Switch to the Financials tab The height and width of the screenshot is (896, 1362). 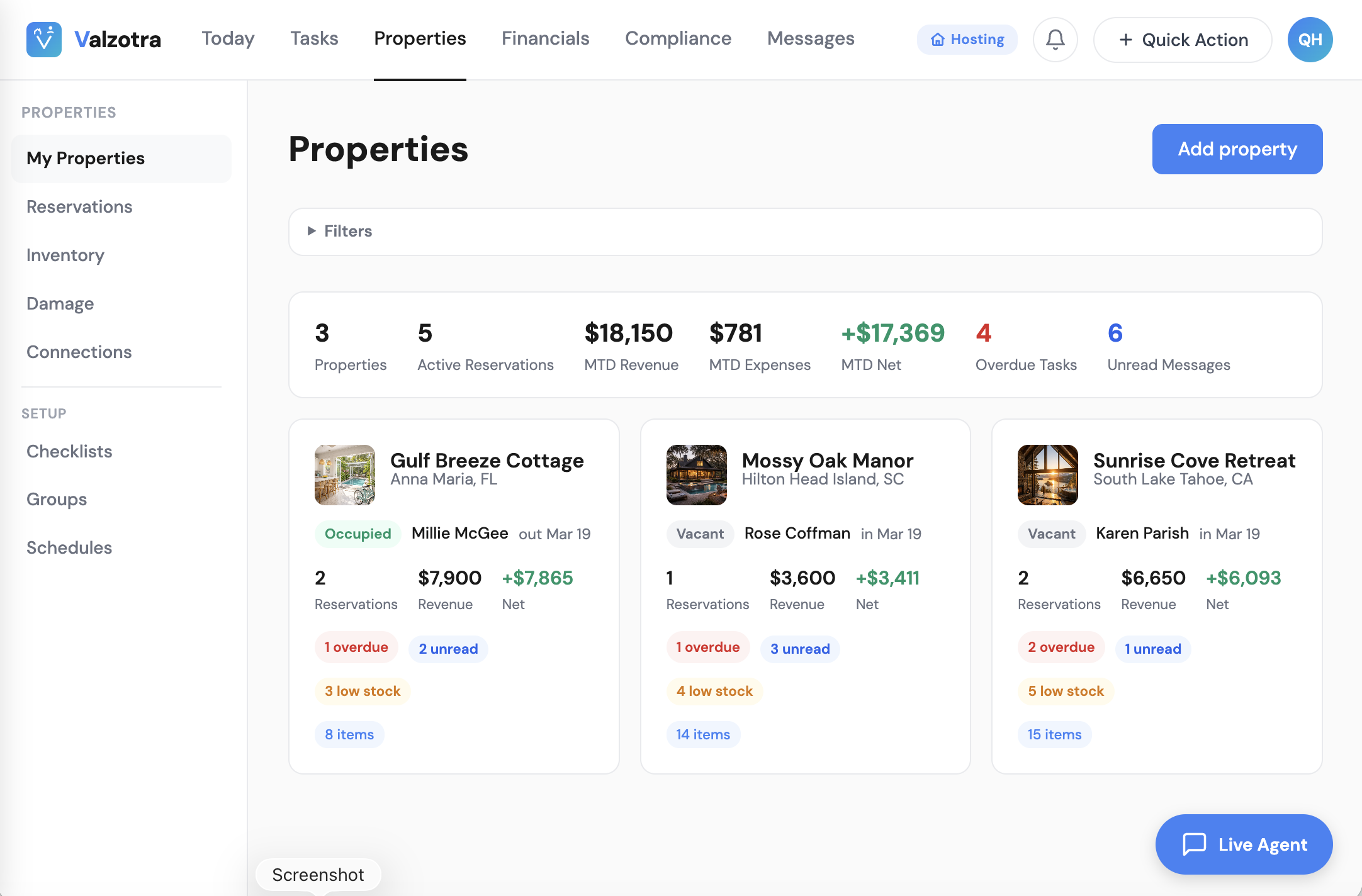545,38
